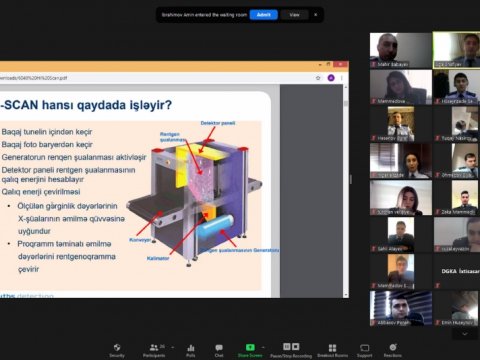Open the Polls icon
Viewport: 480px width, 360px height.
coord(191,348)
